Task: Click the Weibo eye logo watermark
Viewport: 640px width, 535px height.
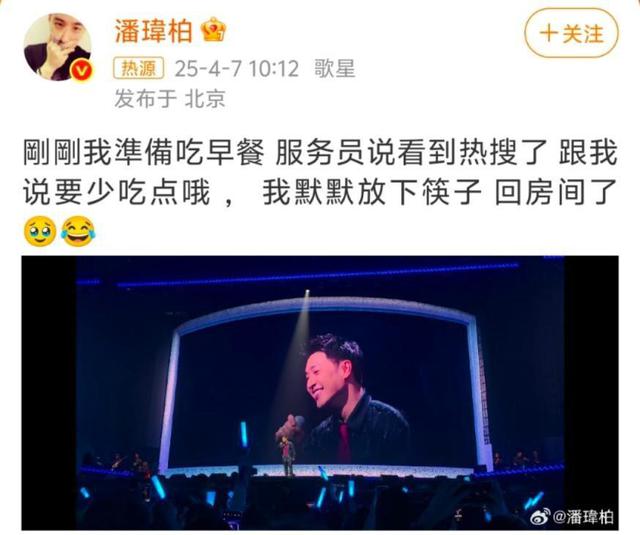Action: [x=540, y=517]
